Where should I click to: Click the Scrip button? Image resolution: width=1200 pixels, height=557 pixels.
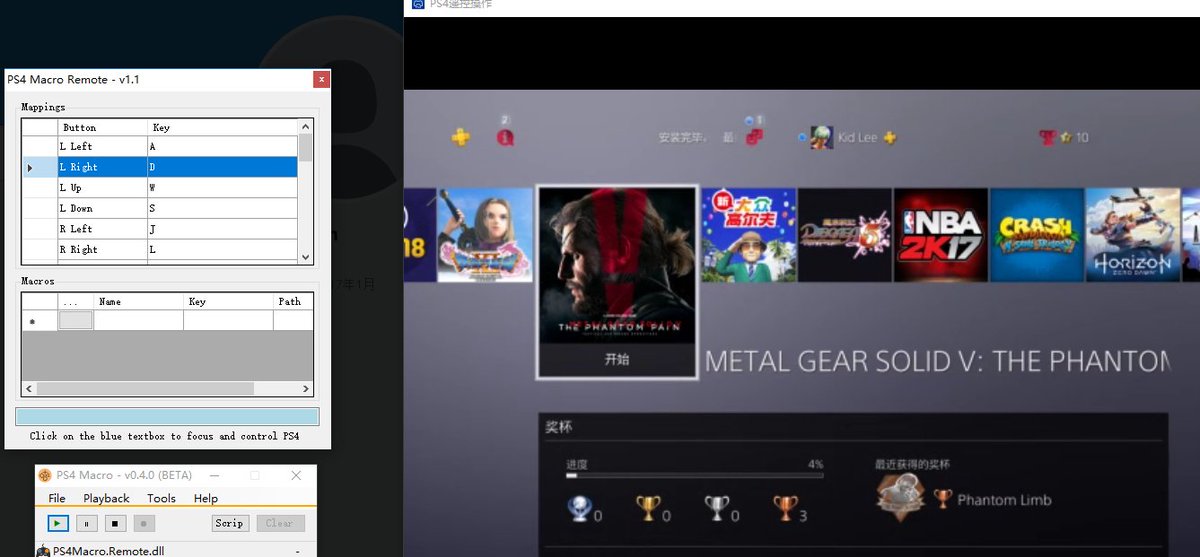pyautogui.click(x=230, y=523)
